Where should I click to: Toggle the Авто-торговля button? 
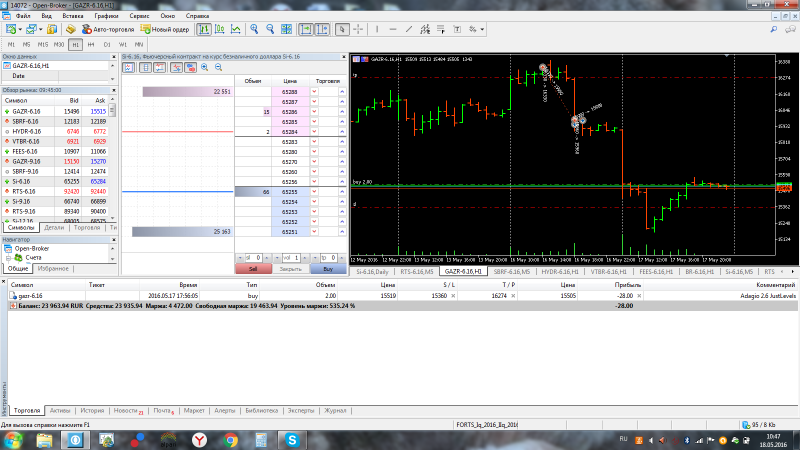[108, 30]
